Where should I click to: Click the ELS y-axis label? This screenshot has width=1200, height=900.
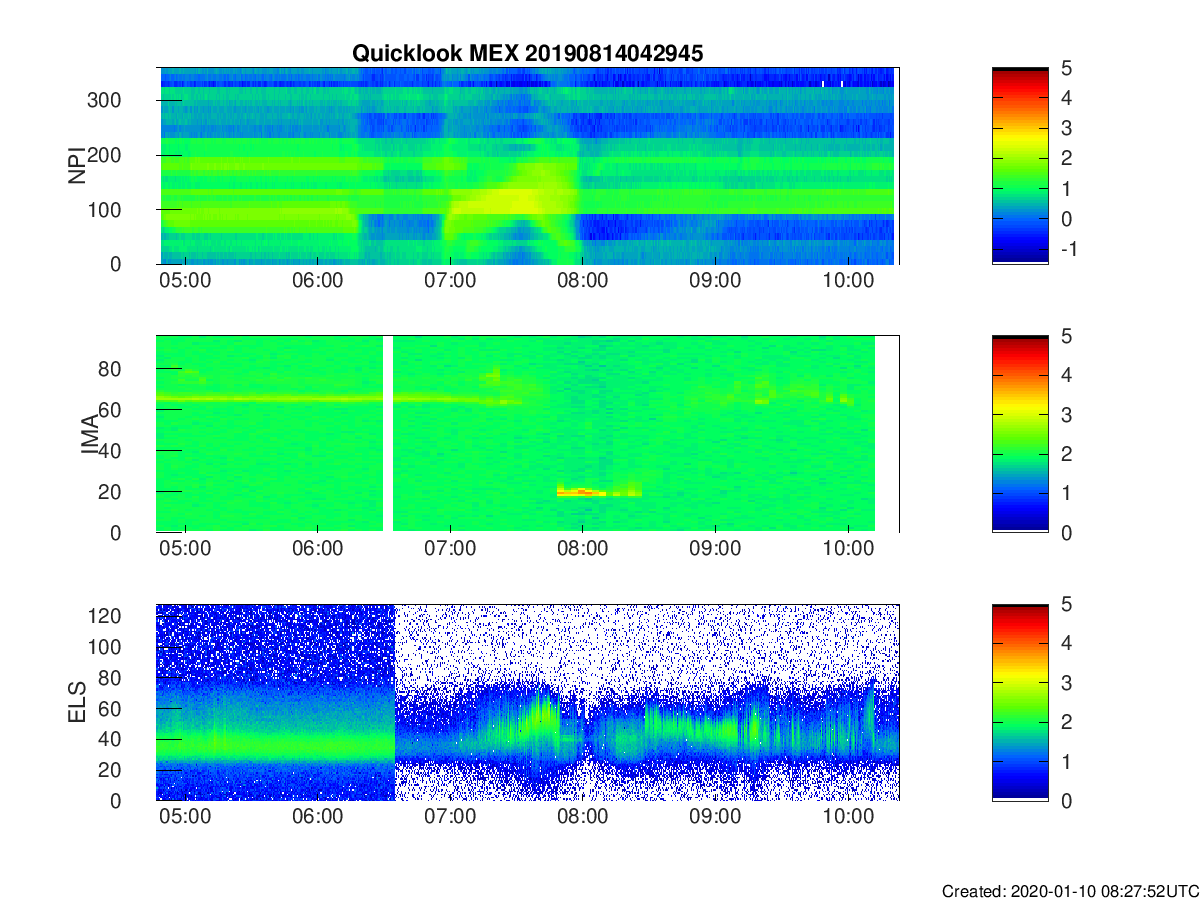click(76, 702)
